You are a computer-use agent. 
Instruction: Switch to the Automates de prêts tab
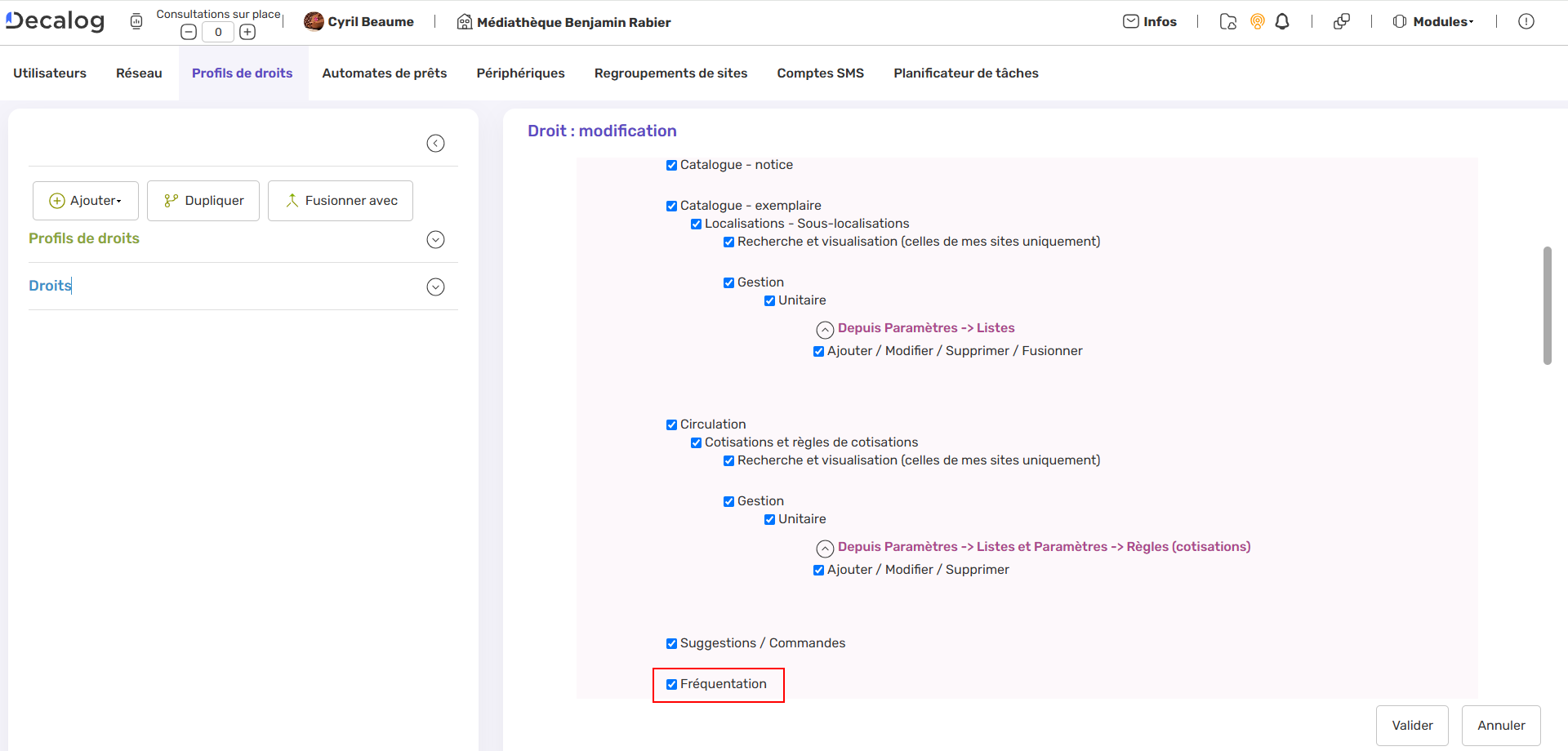pos(384,73)
